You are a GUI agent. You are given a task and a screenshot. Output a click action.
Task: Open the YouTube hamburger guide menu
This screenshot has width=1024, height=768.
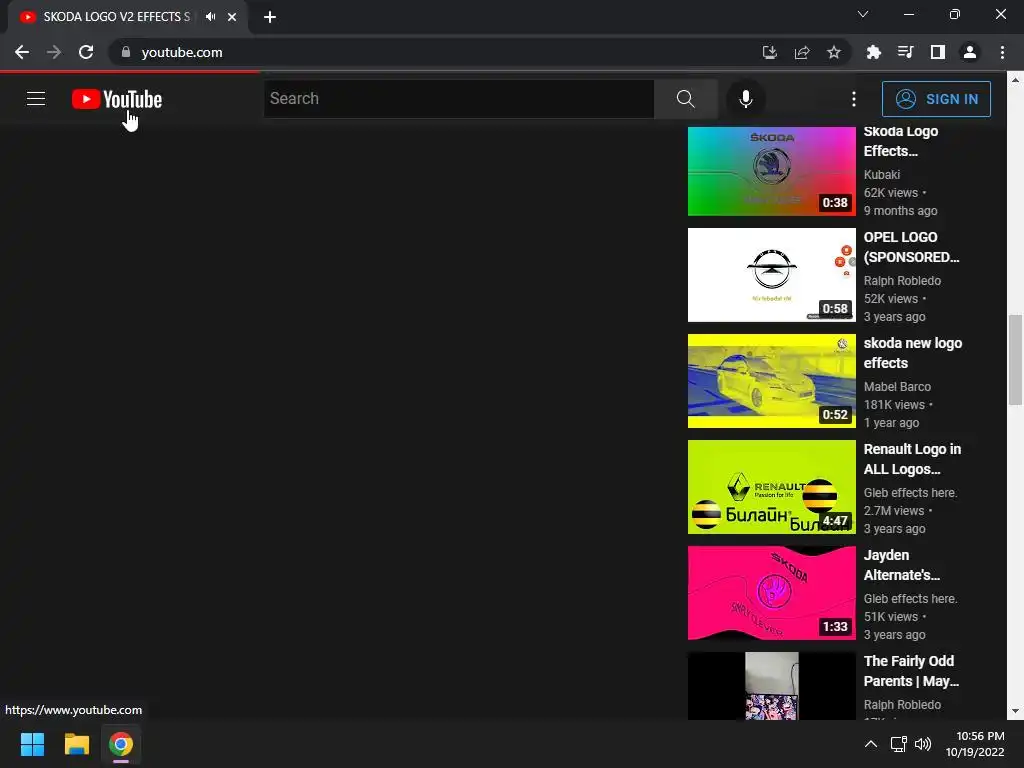pyautogui.click(x=36, y=99)
